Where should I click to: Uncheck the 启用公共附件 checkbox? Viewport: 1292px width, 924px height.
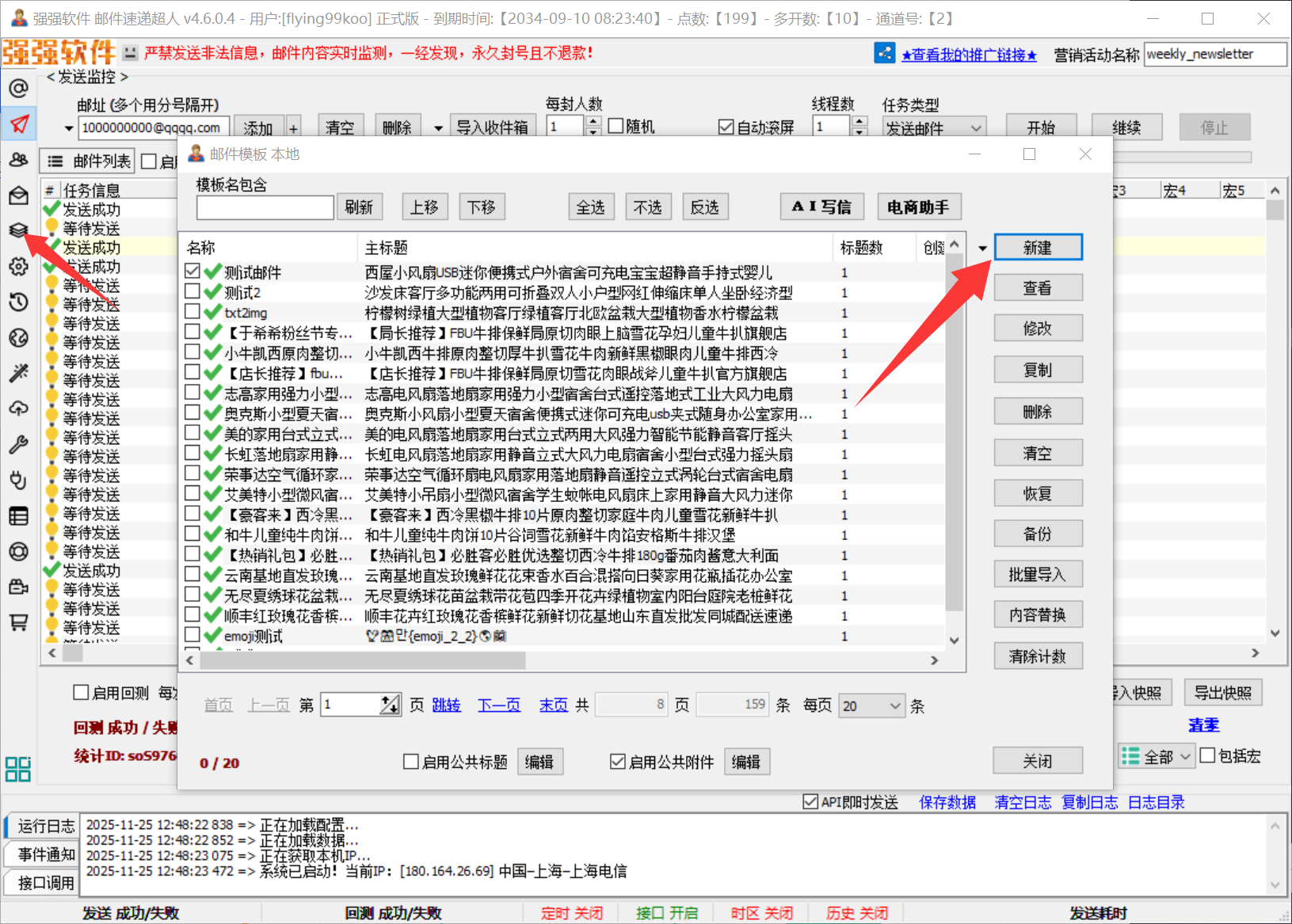point(618,762)
